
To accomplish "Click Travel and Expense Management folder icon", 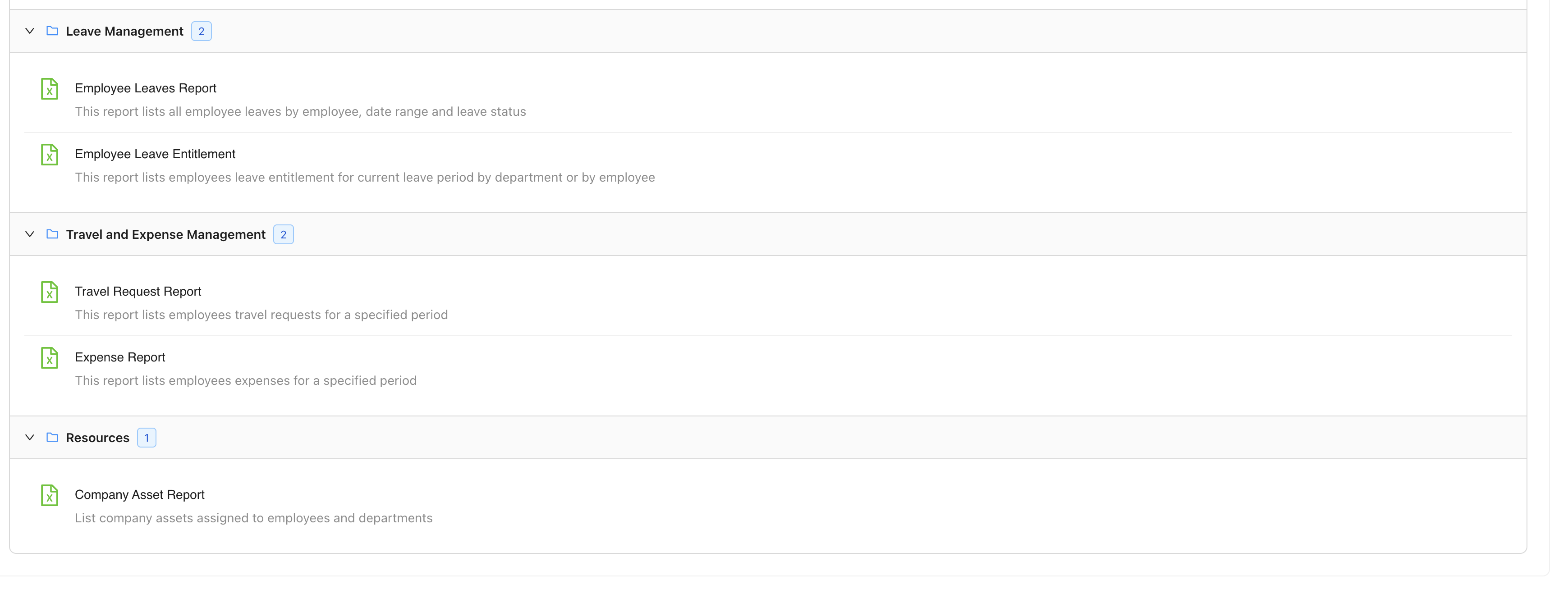I will pyautogui.click(x=52, y=234).
